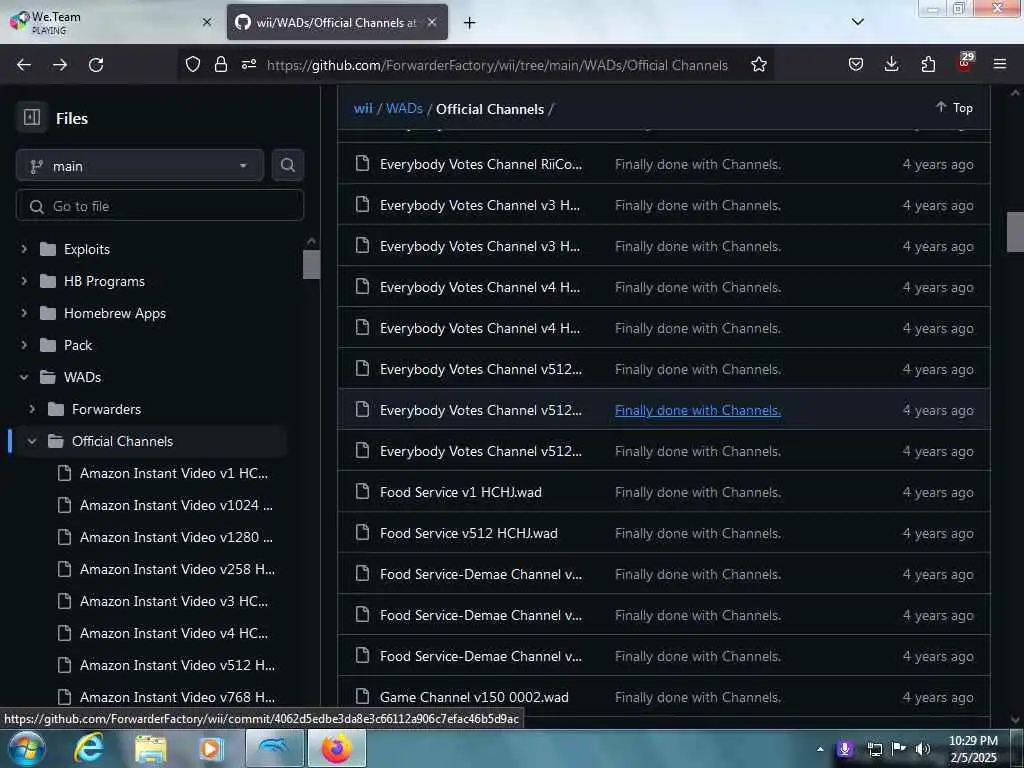The image size is (1024, 768).
Task: Open the Firefox downloads panel
Action: point(891,64)
